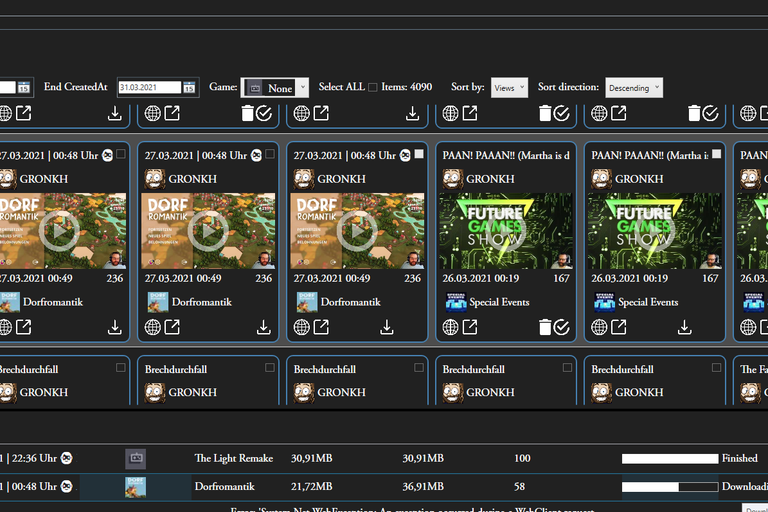
Task: Click Dorfromantik game cover icon on ticked Dorfromantik card
Action: (x=307, y=302)
